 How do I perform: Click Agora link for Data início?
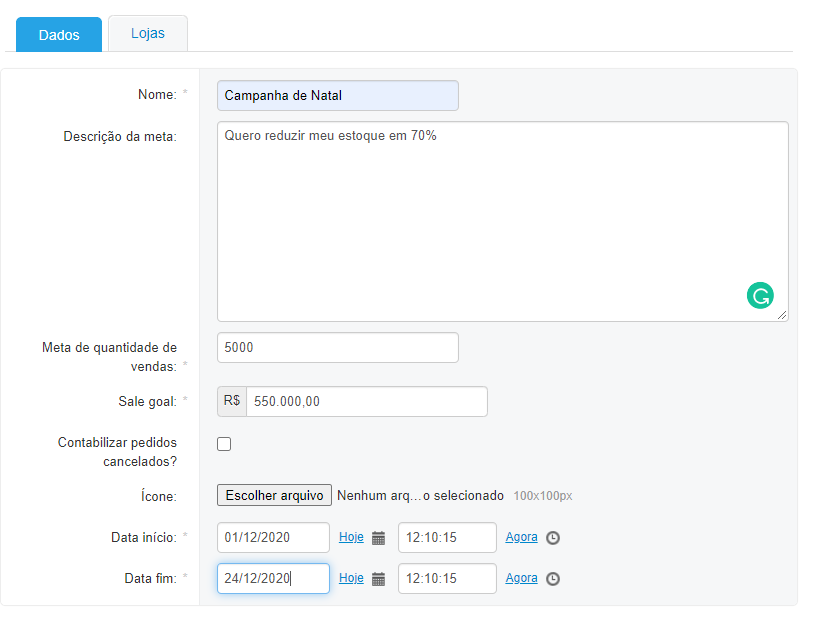point(521,537)
